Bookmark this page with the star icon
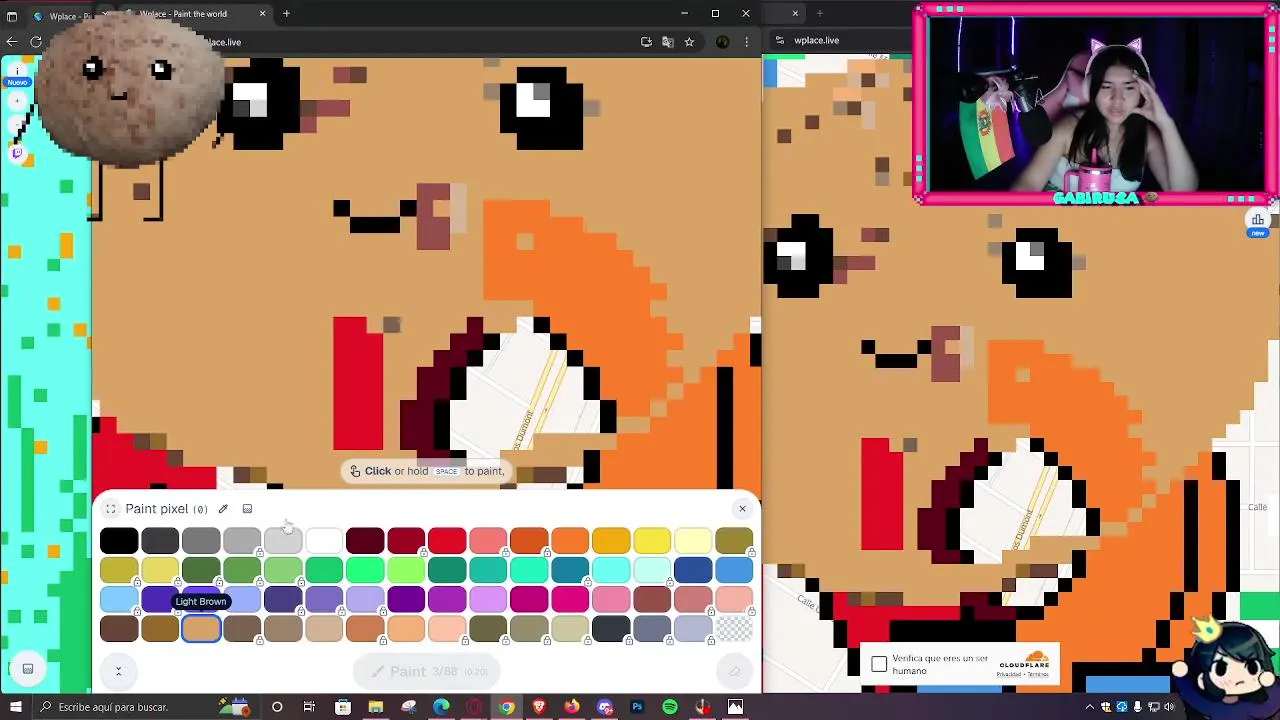Screen dimensions: 1280x720 689,42
